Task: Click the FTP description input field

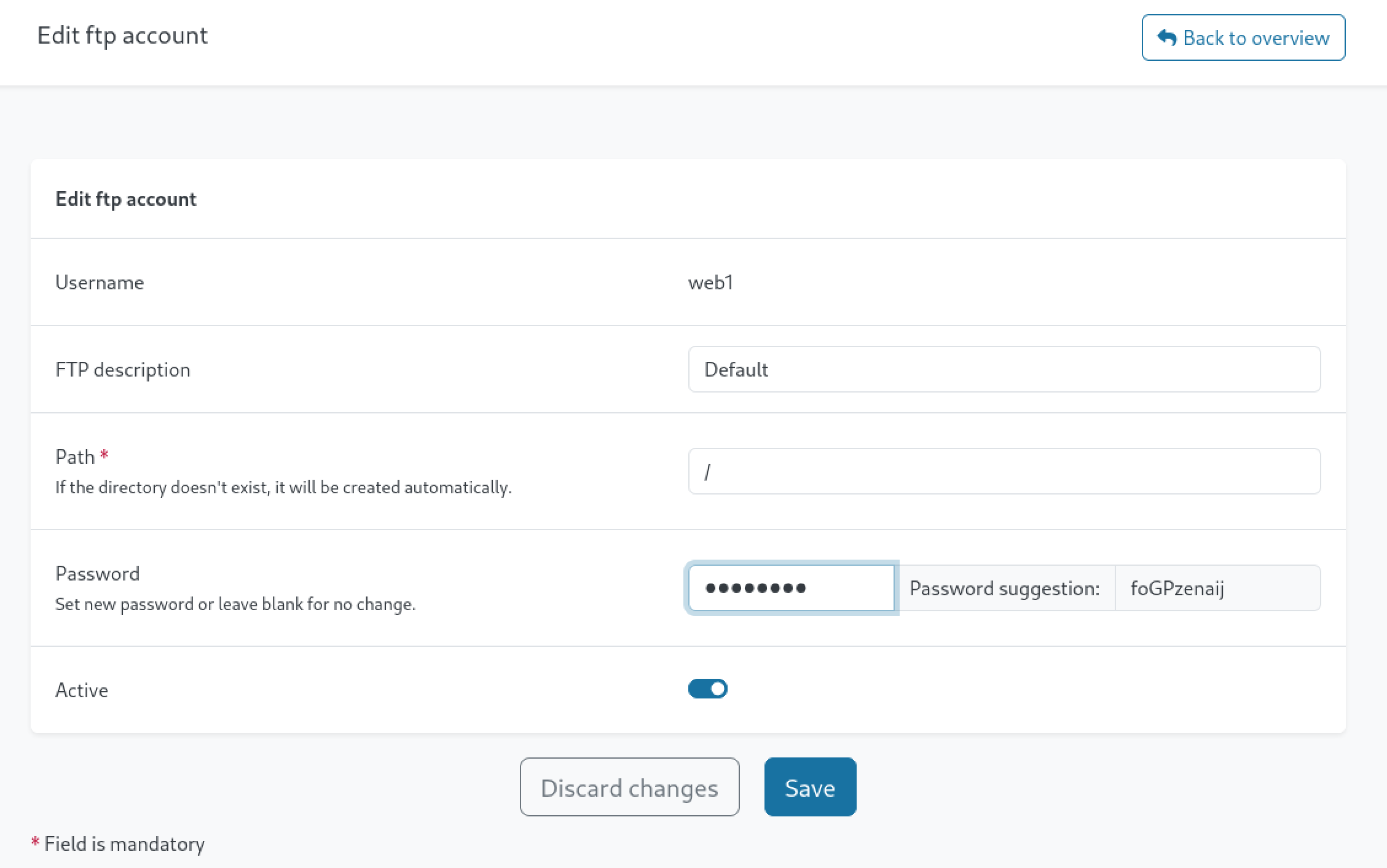Action: click(1004, 369)
